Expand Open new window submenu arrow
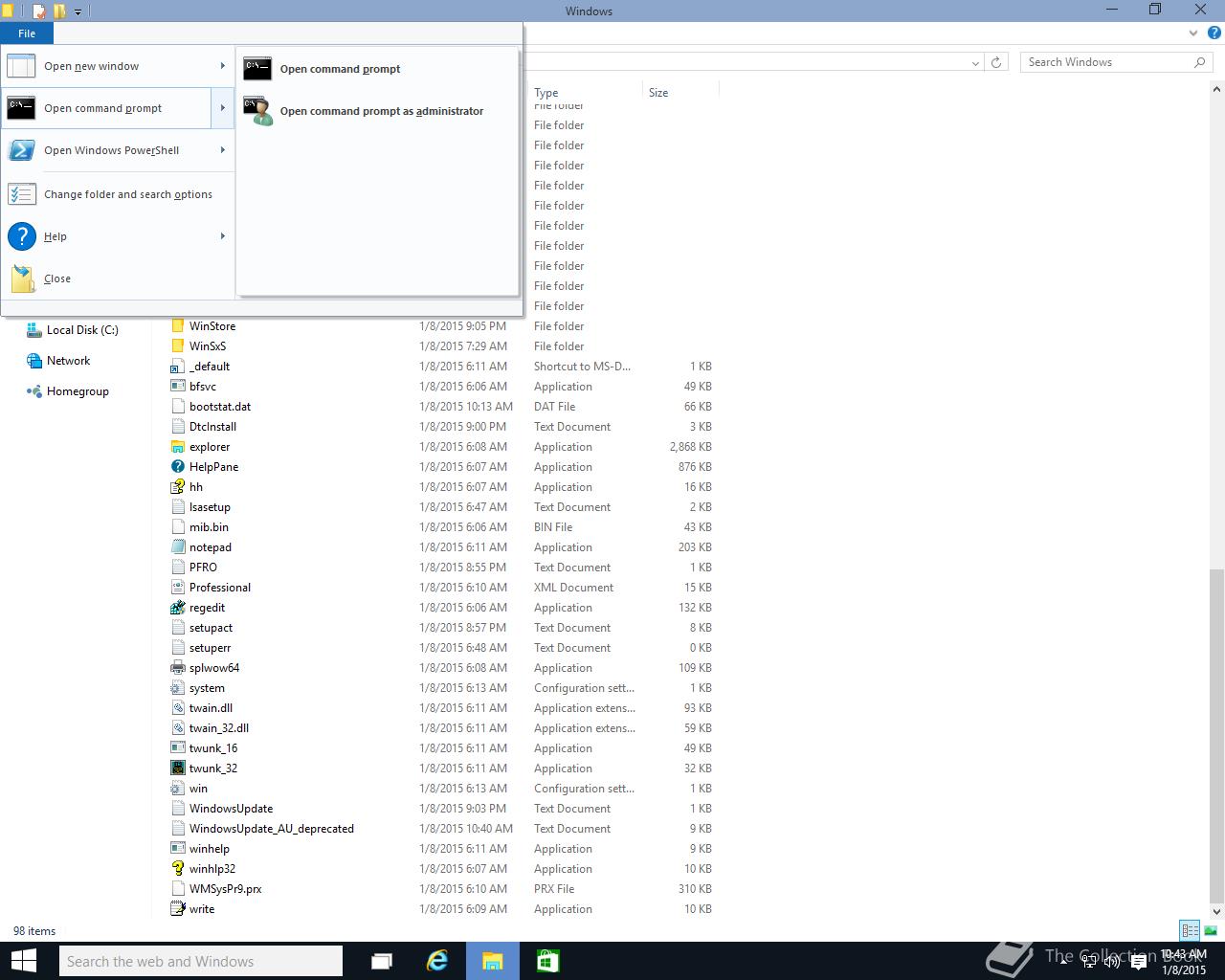 pyautogui.click(x=222, y=66)
